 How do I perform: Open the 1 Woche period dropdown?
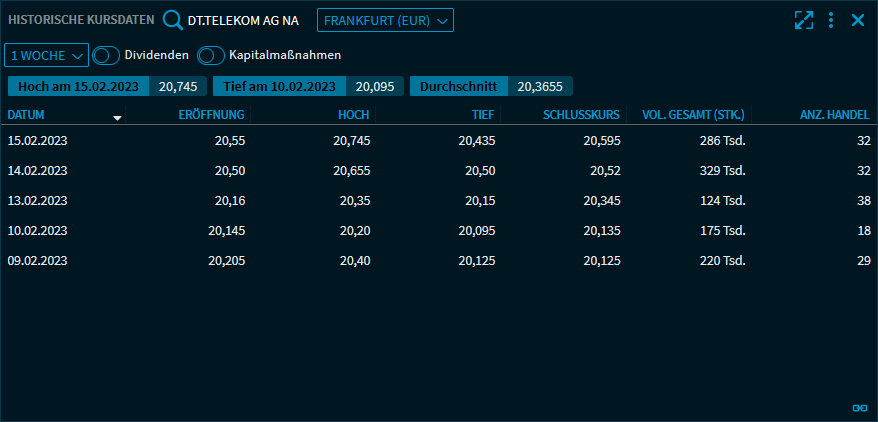(47, 54)
